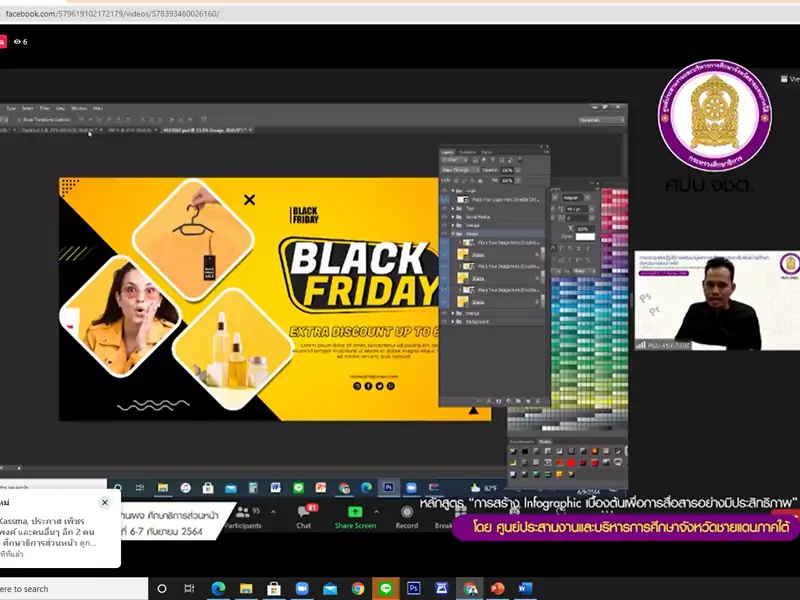
Task: Filter layers by pixel layer icon
Action: tap(475, 160)
